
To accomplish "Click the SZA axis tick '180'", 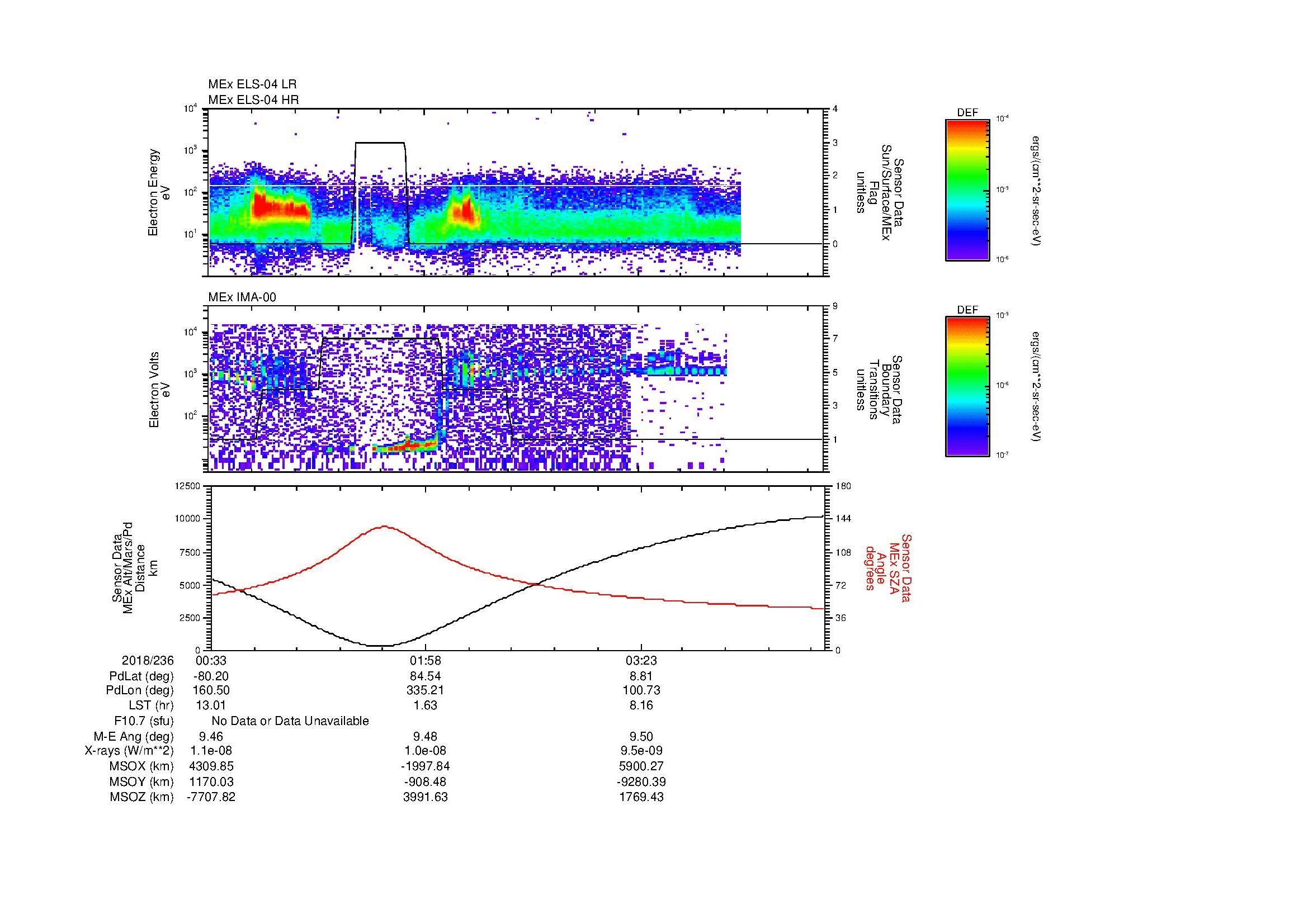I will tap(843, 486).
